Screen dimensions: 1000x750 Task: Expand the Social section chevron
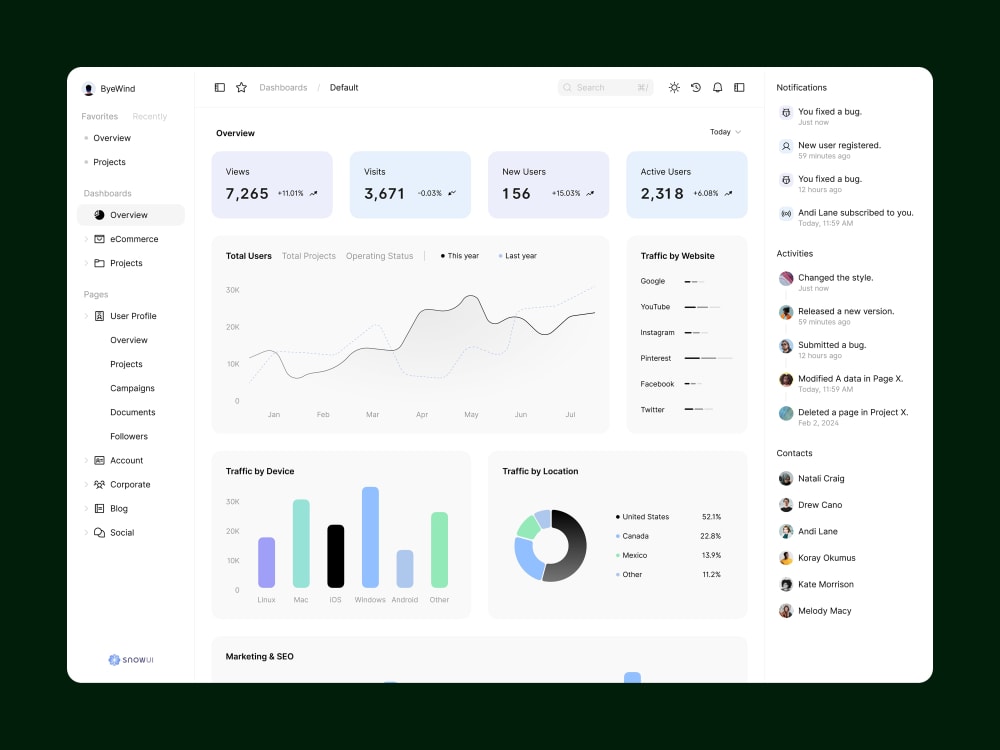86,533
